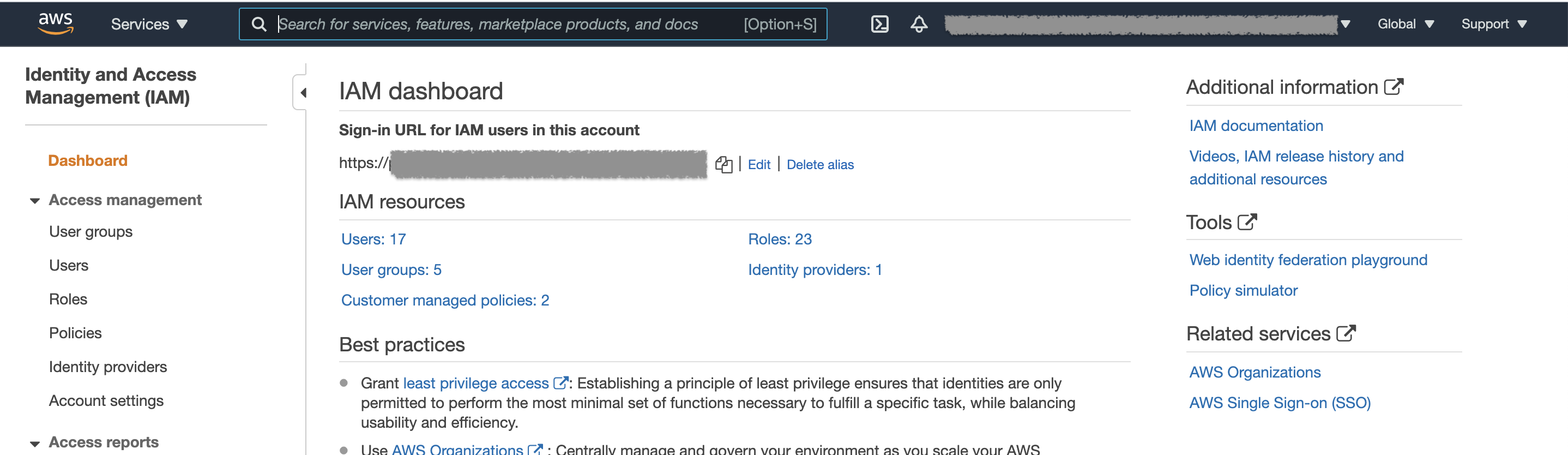Image resolution: width=1568 pixels, height=455 pixels.
Task: Go to Policies in the sidebar
Action: coord(75,333)
